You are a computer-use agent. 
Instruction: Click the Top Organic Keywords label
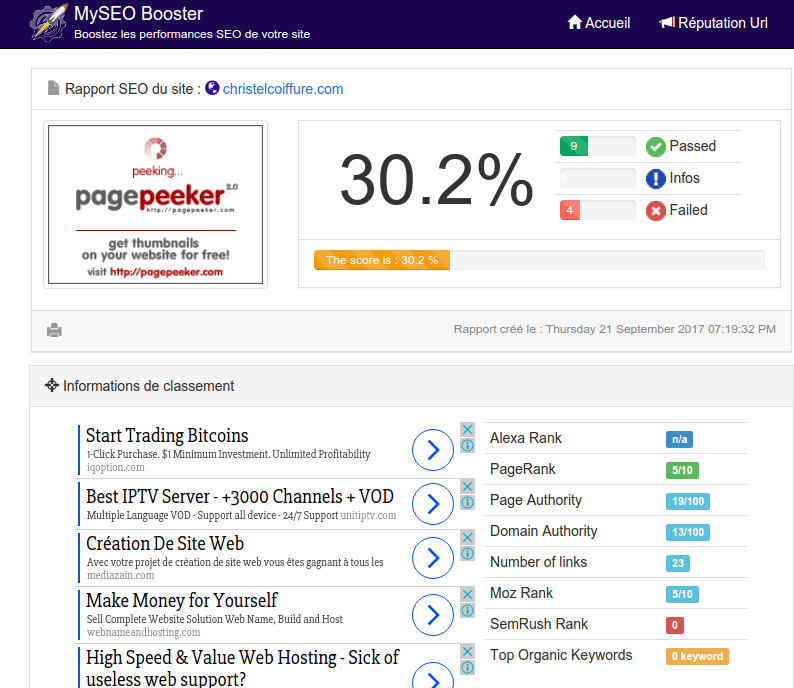coord(561,655)
